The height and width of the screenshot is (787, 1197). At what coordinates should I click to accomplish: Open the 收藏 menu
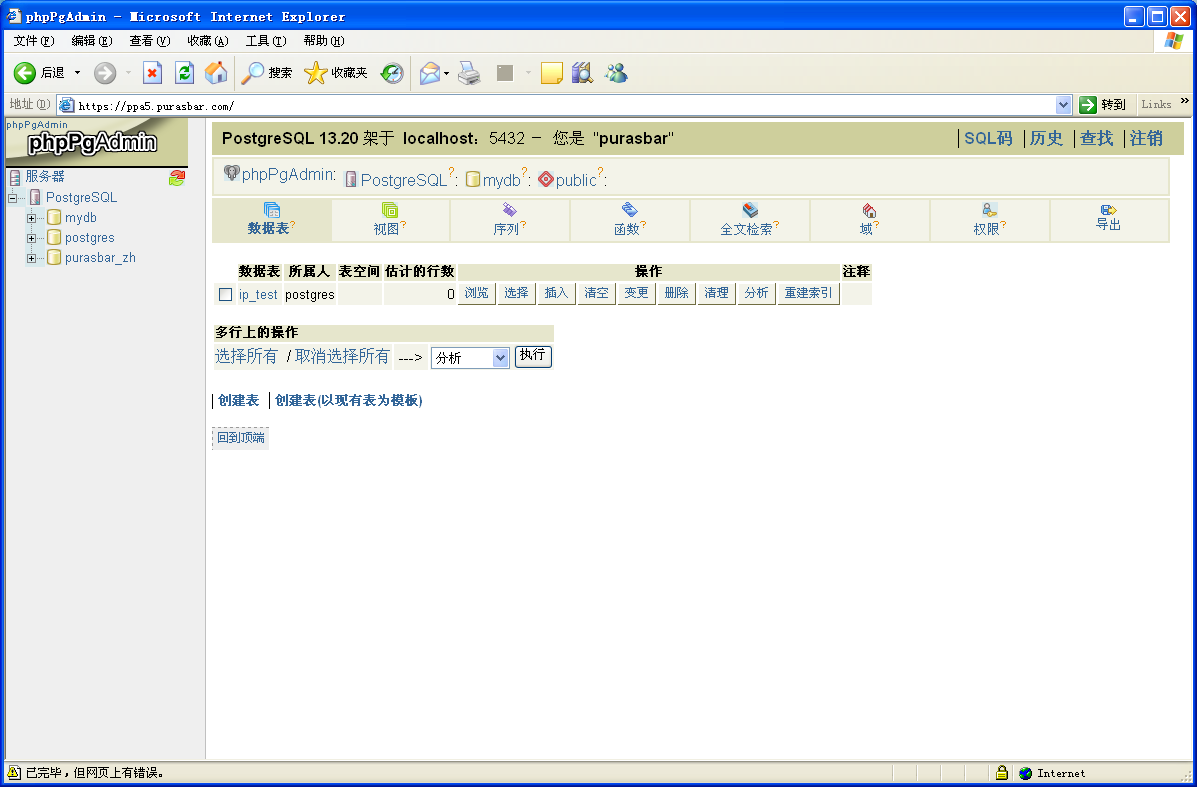coord(208,40)
